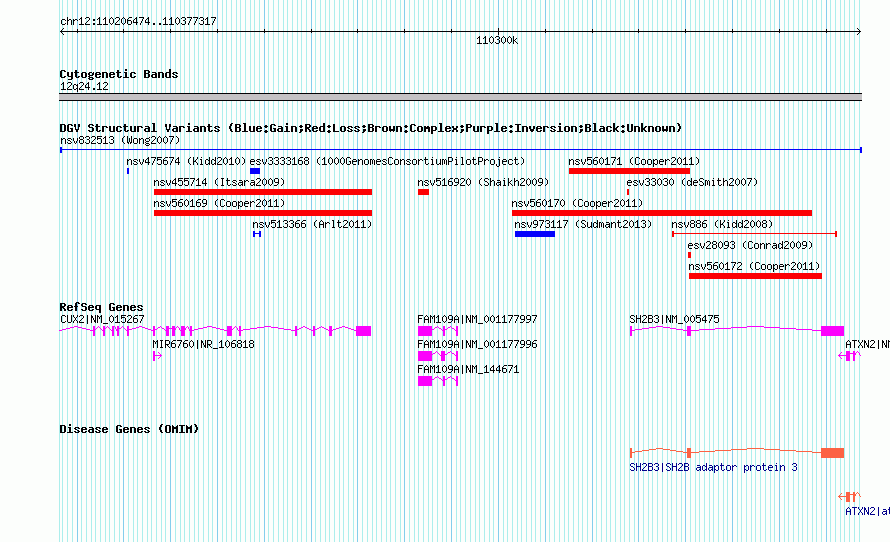Click the Disease Genes (OMIM) track title
Viewport: 890px width, 542px height.
pyautogui.click(x=129, y=429)
